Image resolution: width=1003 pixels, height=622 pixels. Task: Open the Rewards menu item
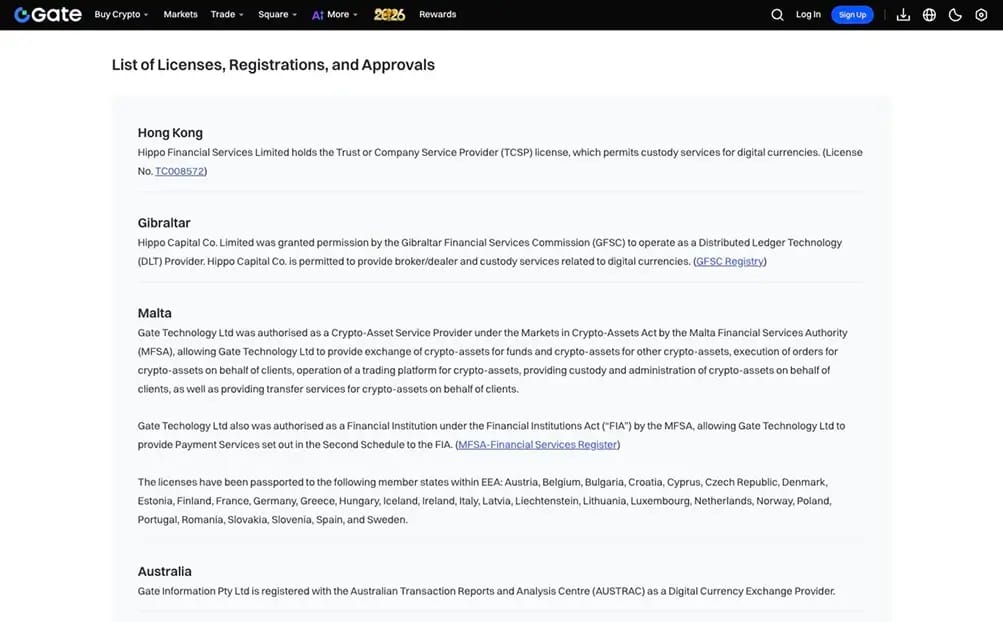tap(438, 14)
